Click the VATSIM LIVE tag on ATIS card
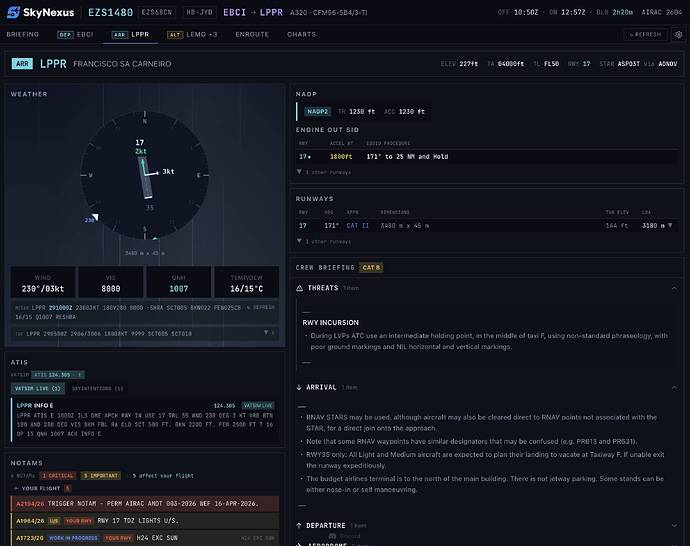The height and width of the screenshot is (546, 690). (x=258, y=406)
